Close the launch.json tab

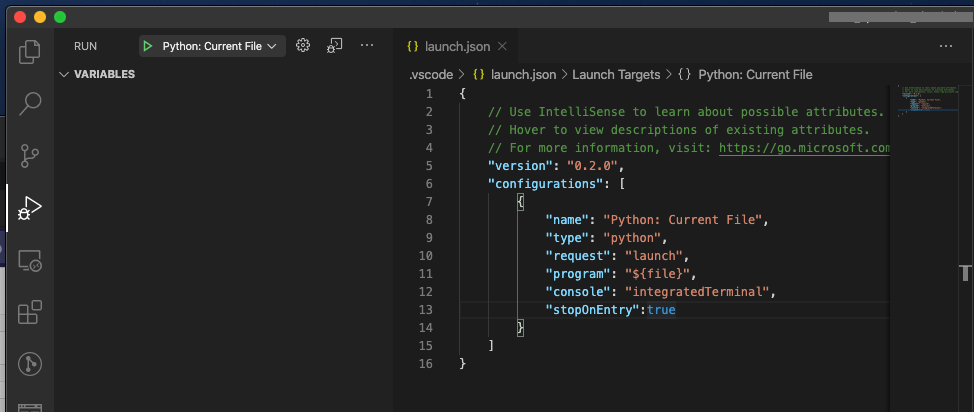503,46
